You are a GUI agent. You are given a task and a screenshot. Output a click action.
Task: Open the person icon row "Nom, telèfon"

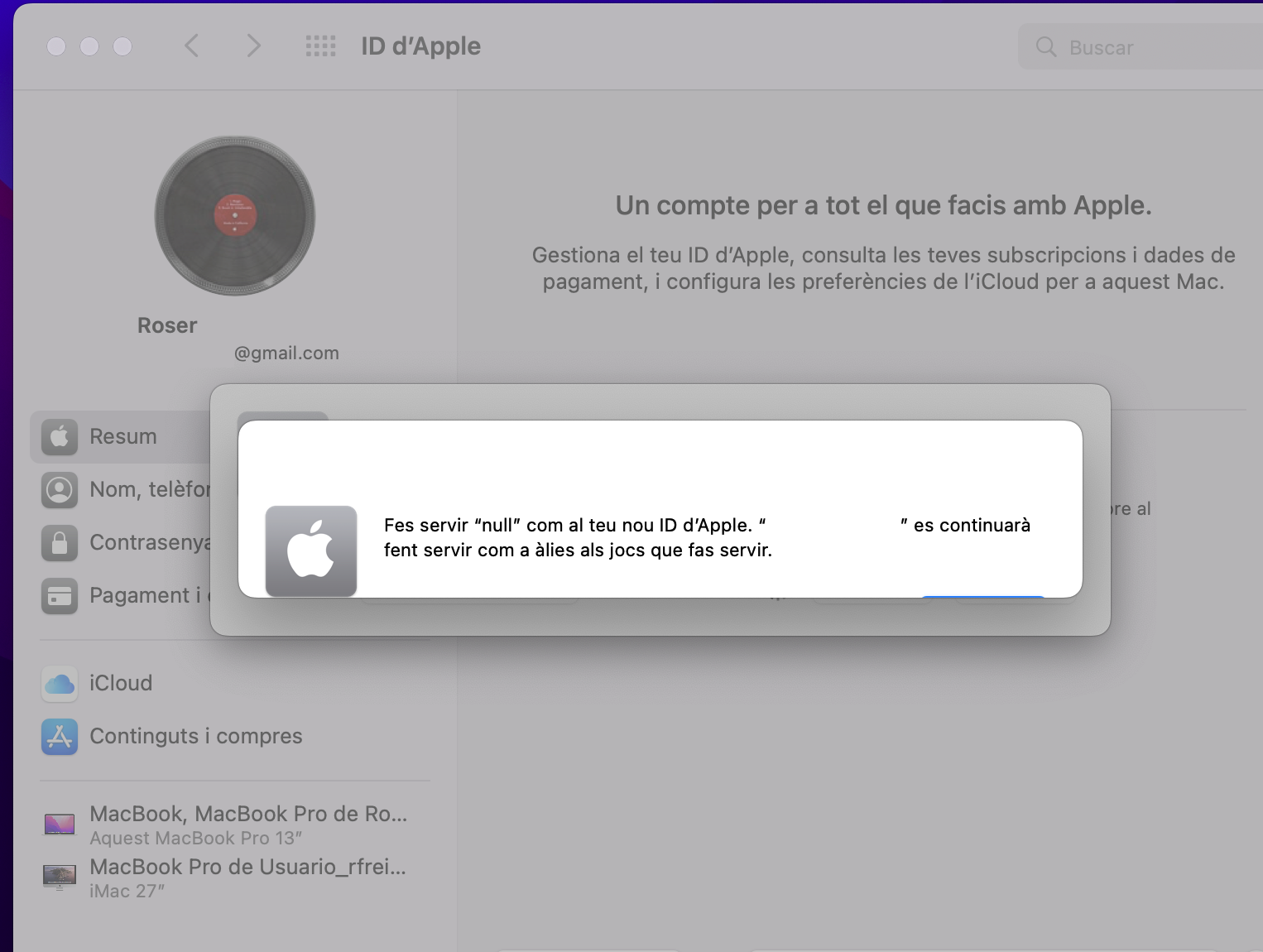point(126,489)
